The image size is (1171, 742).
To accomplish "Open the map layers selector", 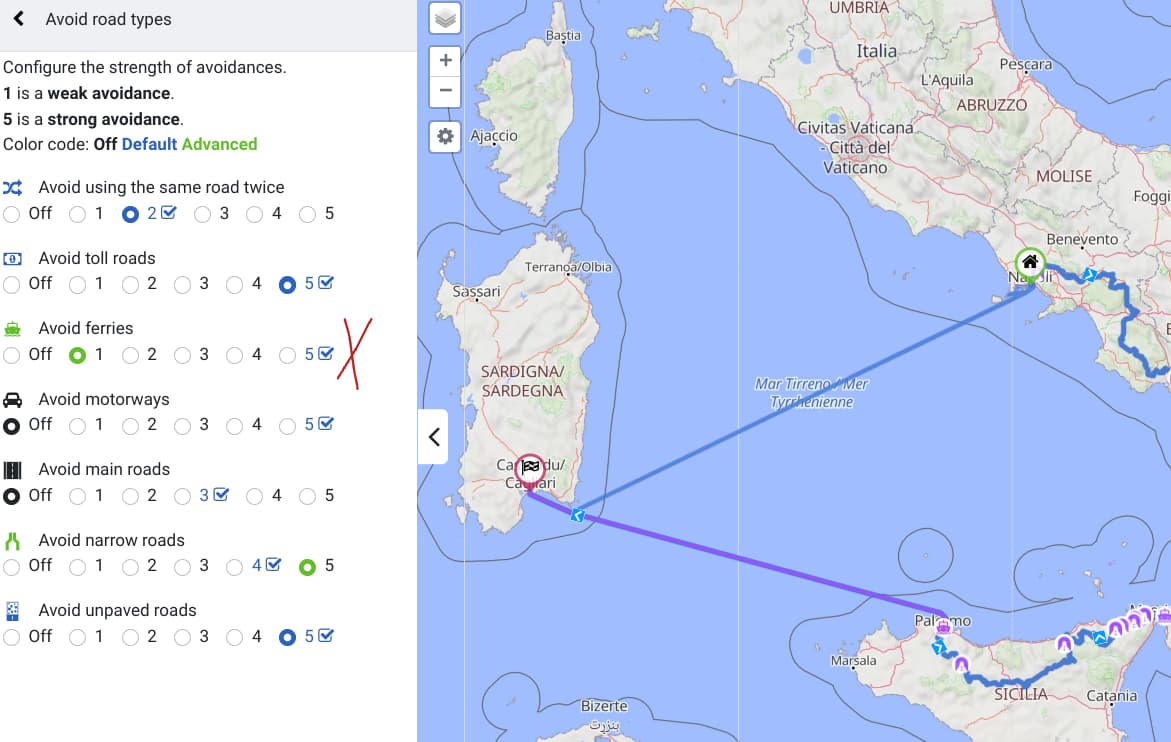I will click(445, 18).
